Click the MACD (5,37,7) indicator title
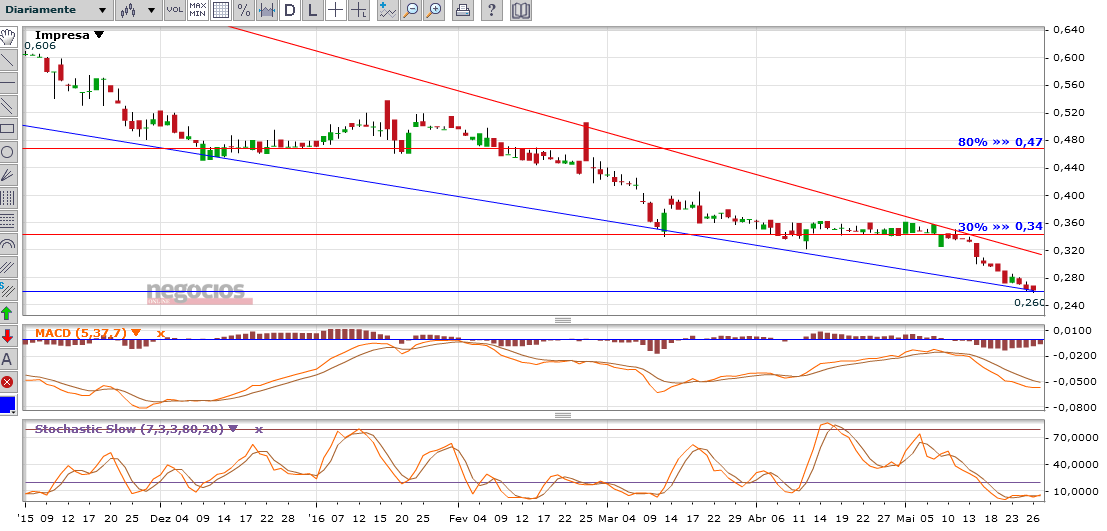 [x=81, y=333]
